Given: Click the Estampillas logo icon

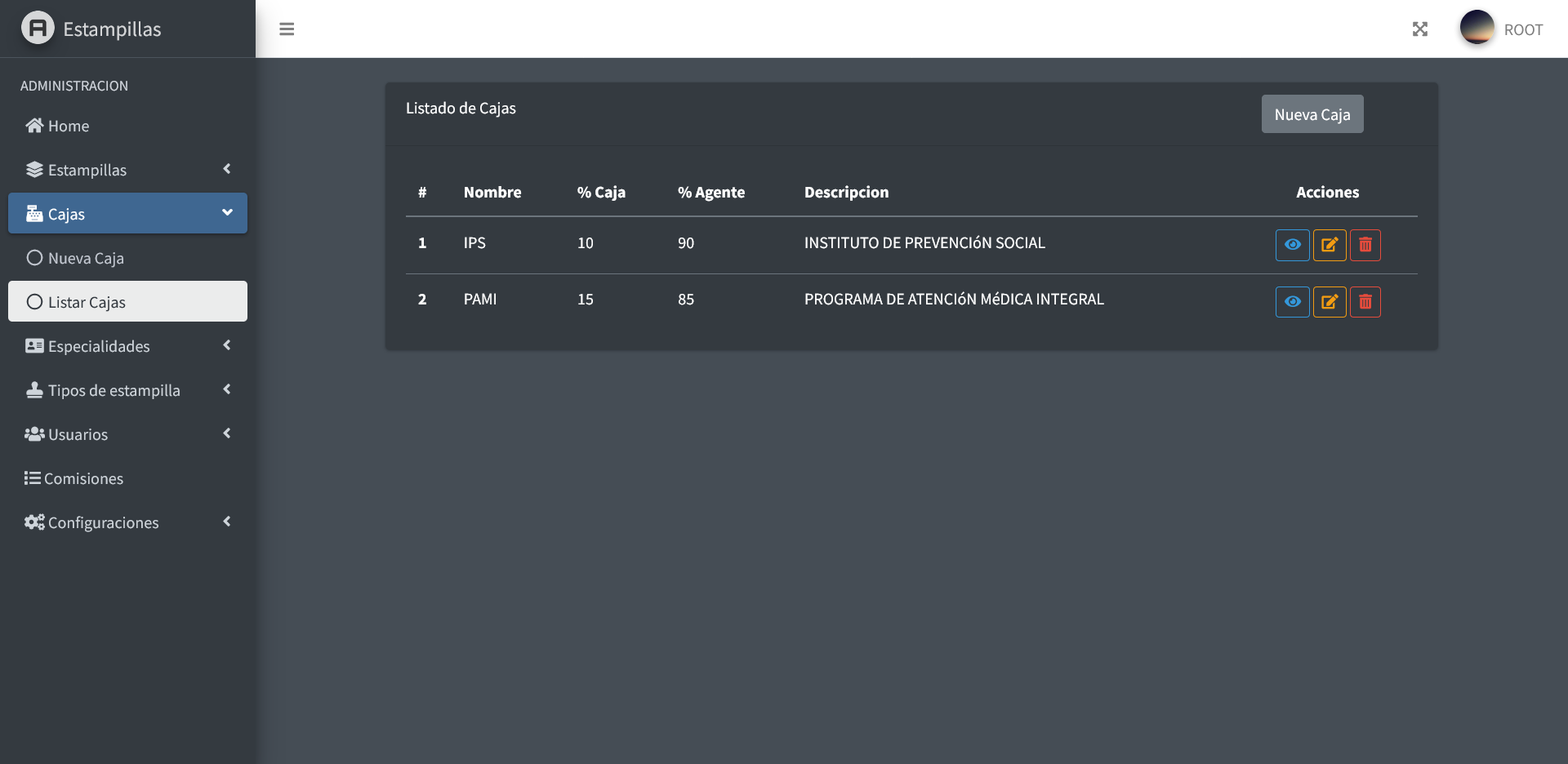Looking at the screenshot, I should pyautogui.click(x=38, y=29).
